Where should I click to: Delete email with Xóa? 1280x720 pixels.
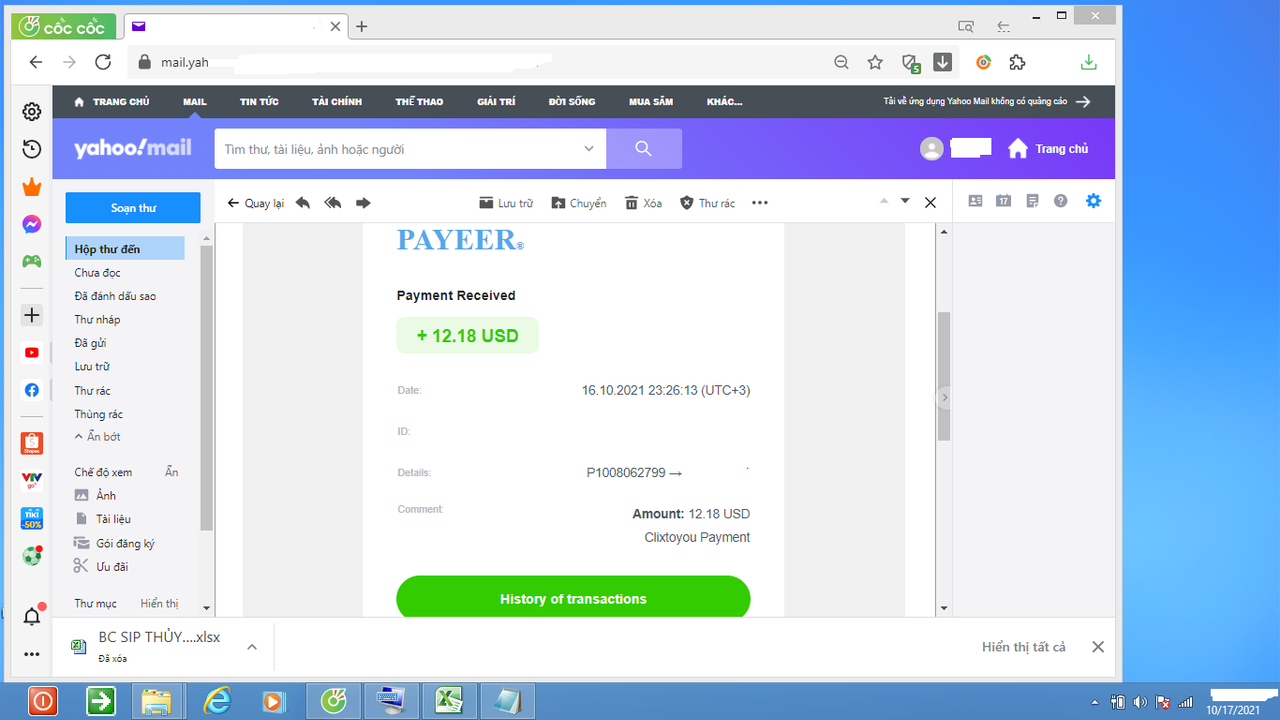[643, 203]
